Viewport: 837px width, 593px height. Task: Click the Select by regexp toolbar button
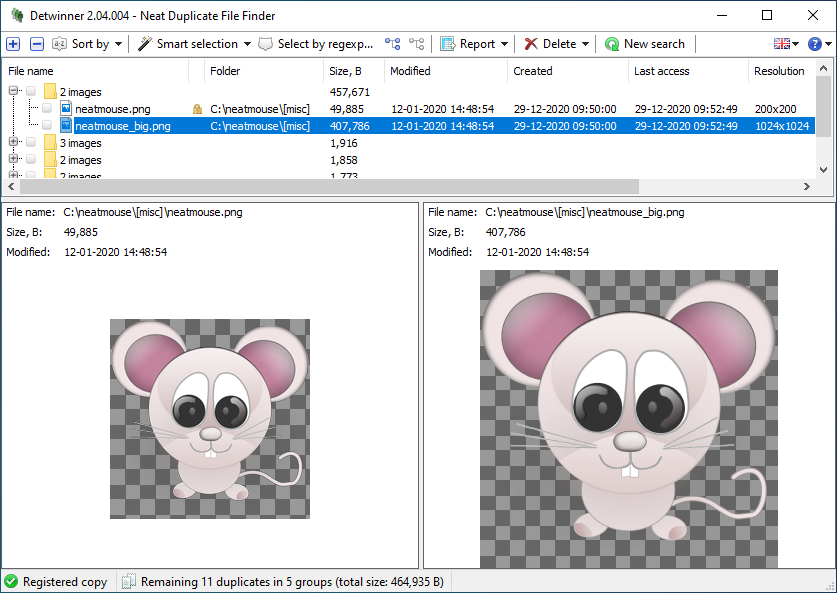point(311,44)
